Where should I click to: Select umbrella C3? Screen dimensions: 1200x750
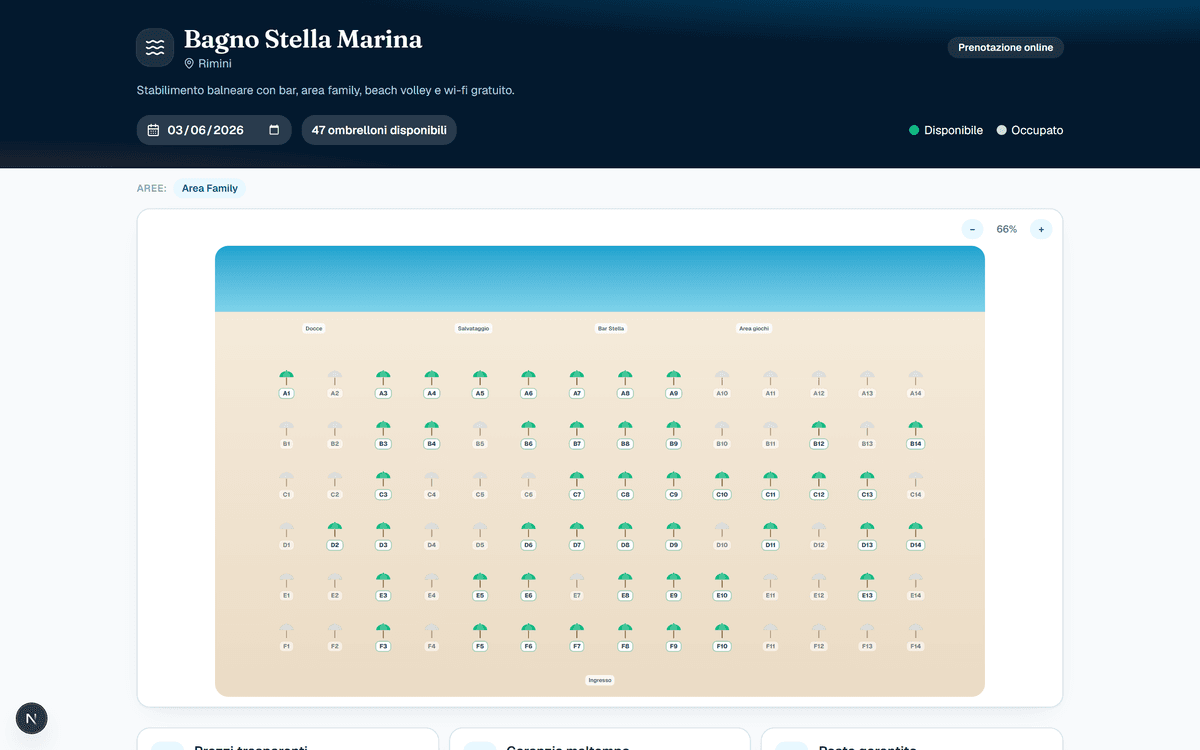click(383, 485)
